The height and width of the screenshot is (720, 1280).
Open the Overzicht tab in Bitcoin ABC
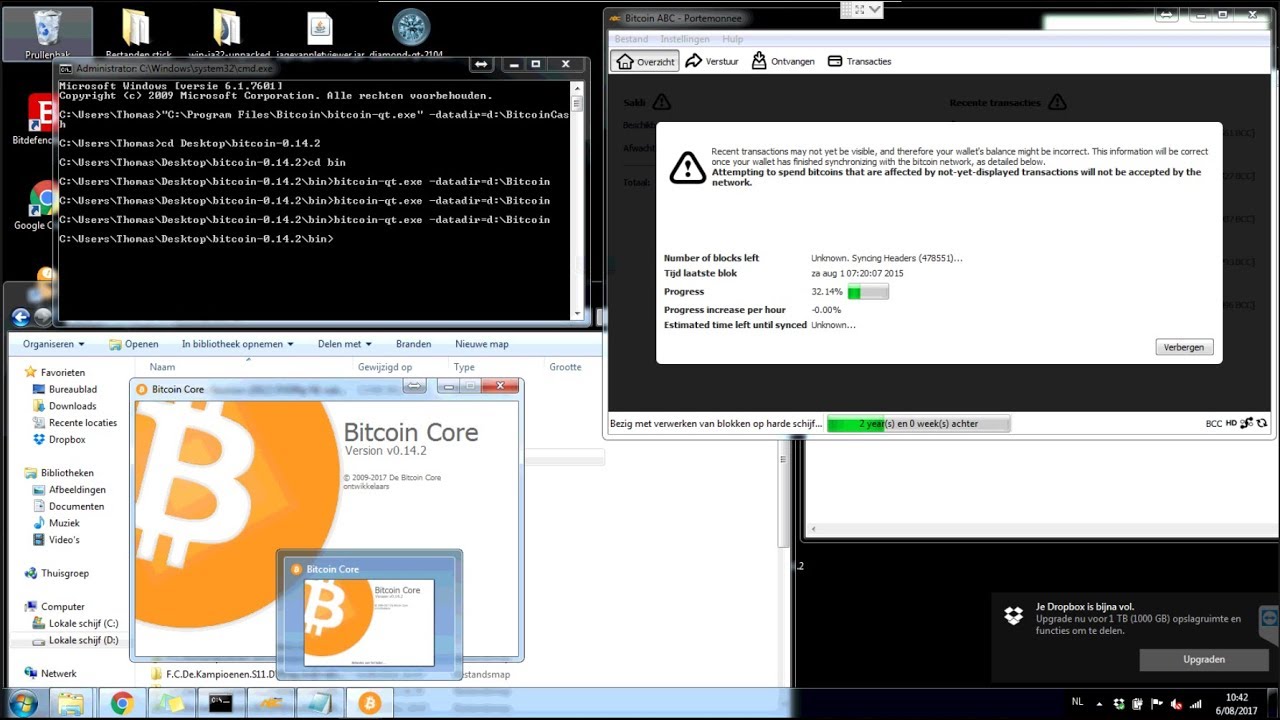[645, 61]
